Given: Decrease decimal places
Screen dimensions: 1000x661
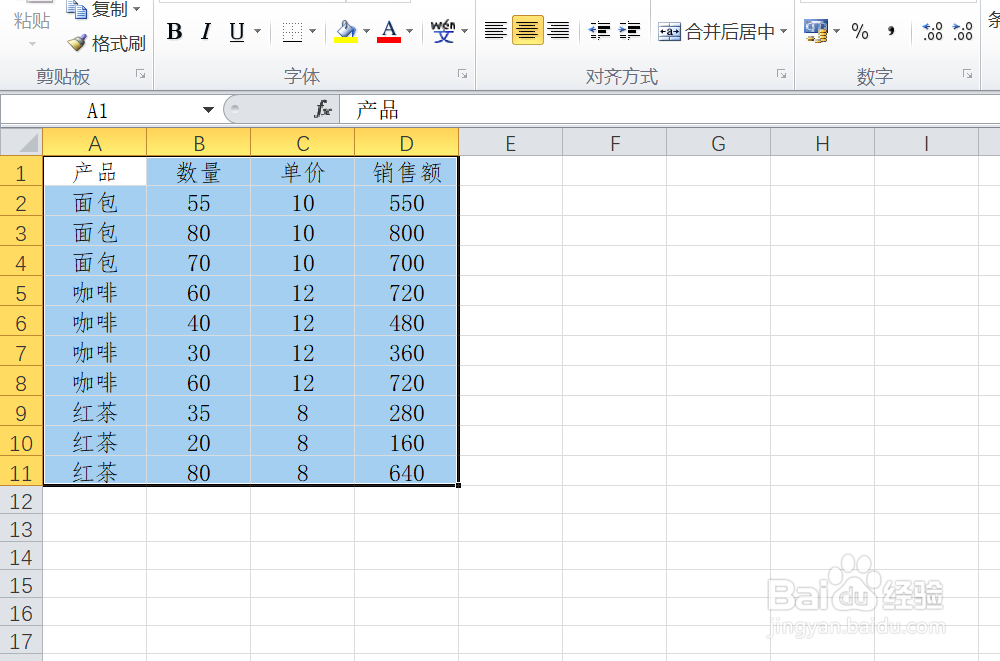Looking at the screenshot, I should [x=962, y=31].
